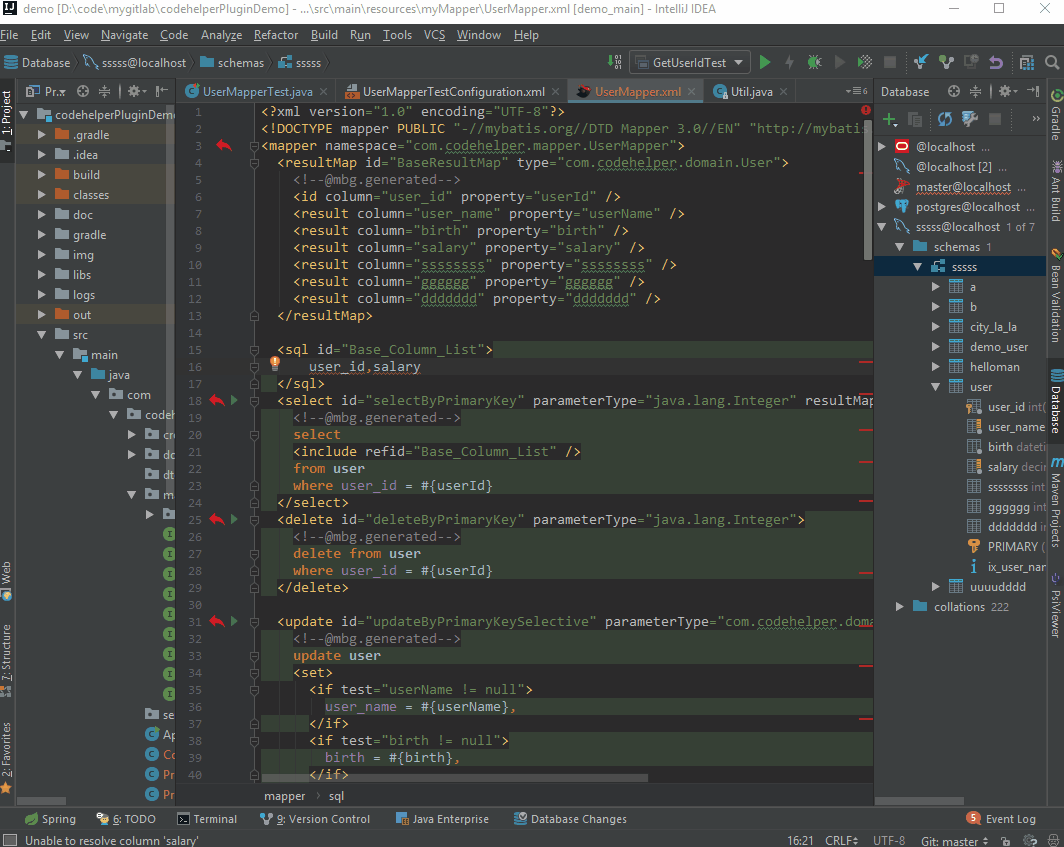Switch to the Util.java editor tab
This screenshot has width=1064, height=847.
750,92
